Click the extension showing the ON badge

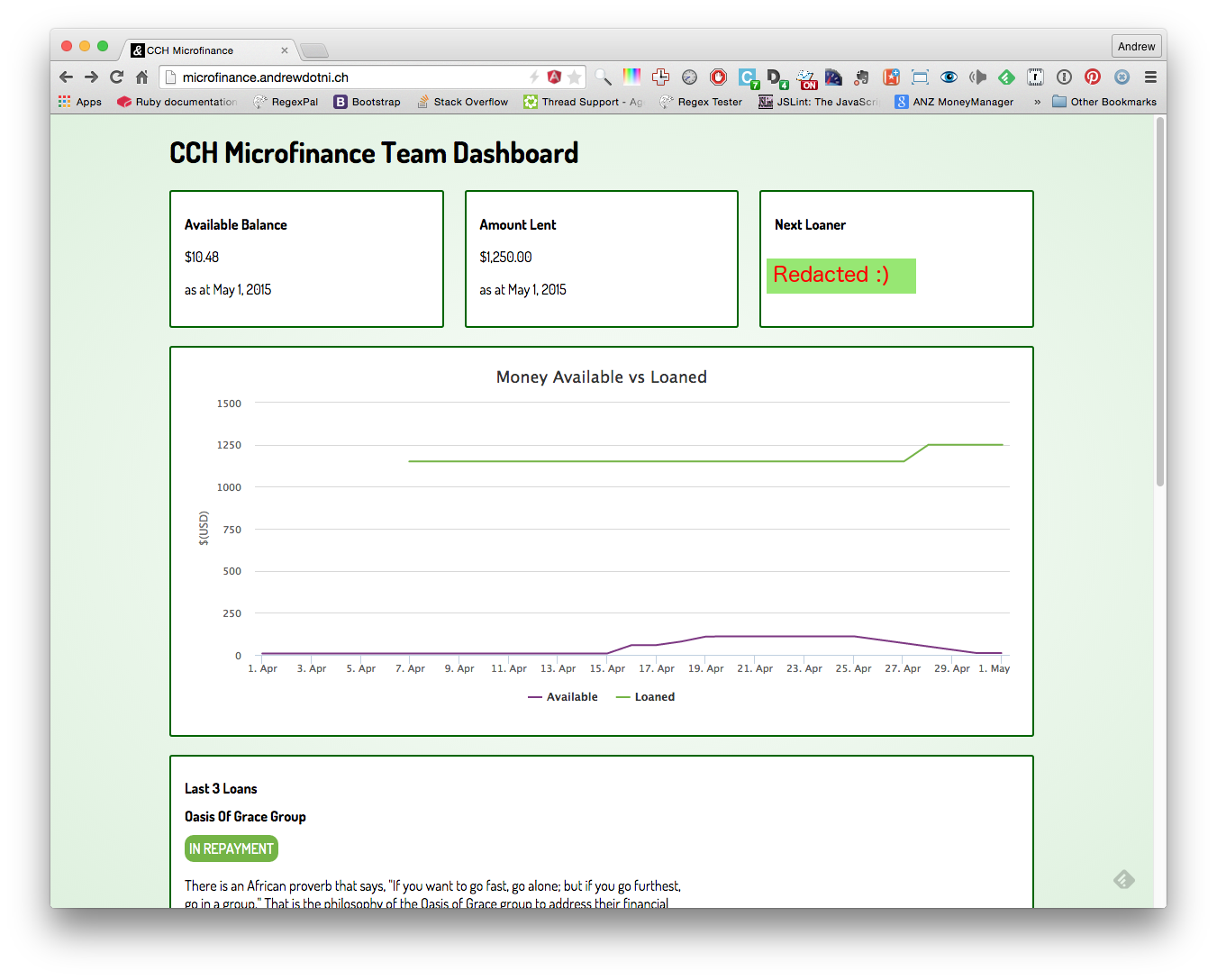pyautogui.click(x=806, y=79)
